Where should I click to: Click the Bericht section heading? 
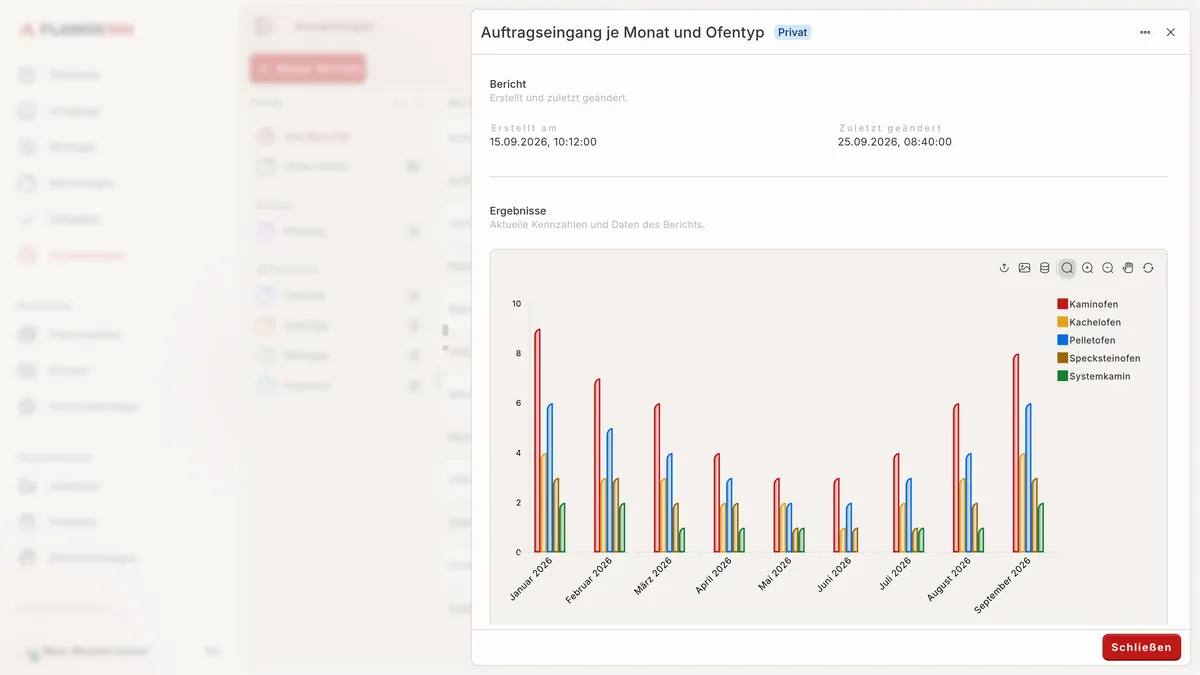click(508, 84)
